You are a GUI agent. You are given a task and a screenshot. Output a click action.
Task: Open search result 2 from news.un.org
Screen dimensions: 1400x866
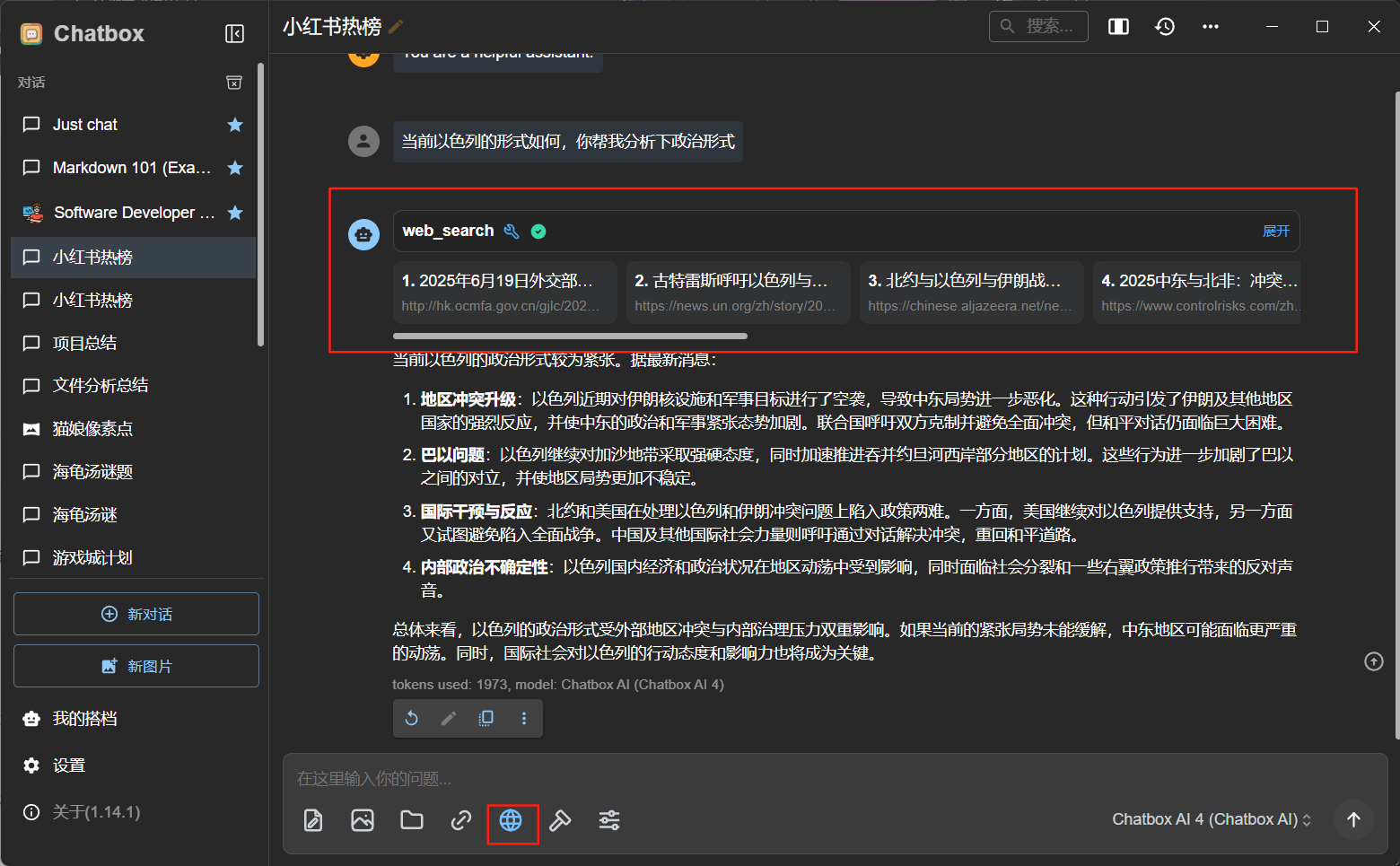tap(739, 293)
